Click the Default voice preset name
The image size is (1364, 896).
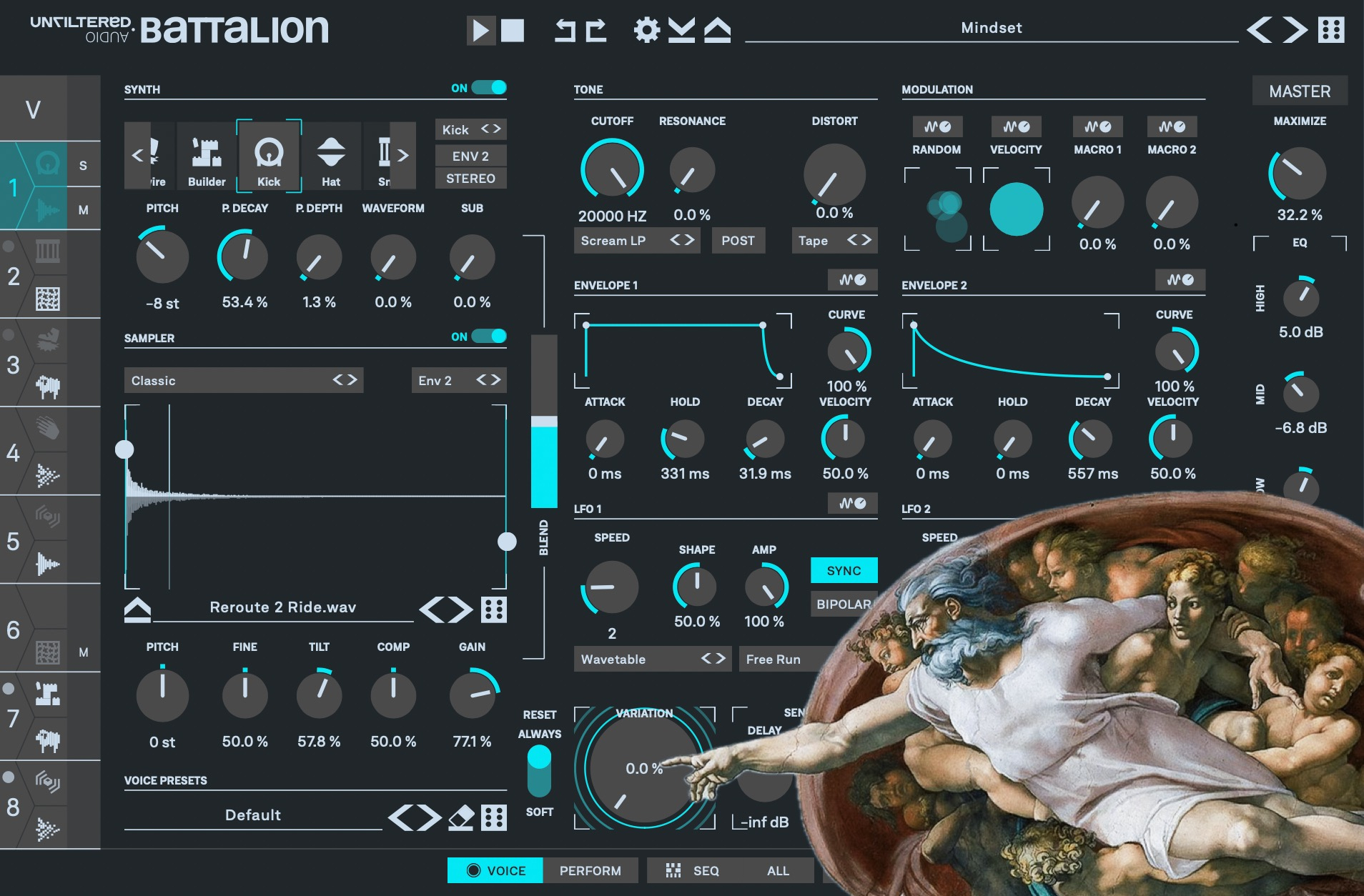pyautogui.click(x=252, y=815)
